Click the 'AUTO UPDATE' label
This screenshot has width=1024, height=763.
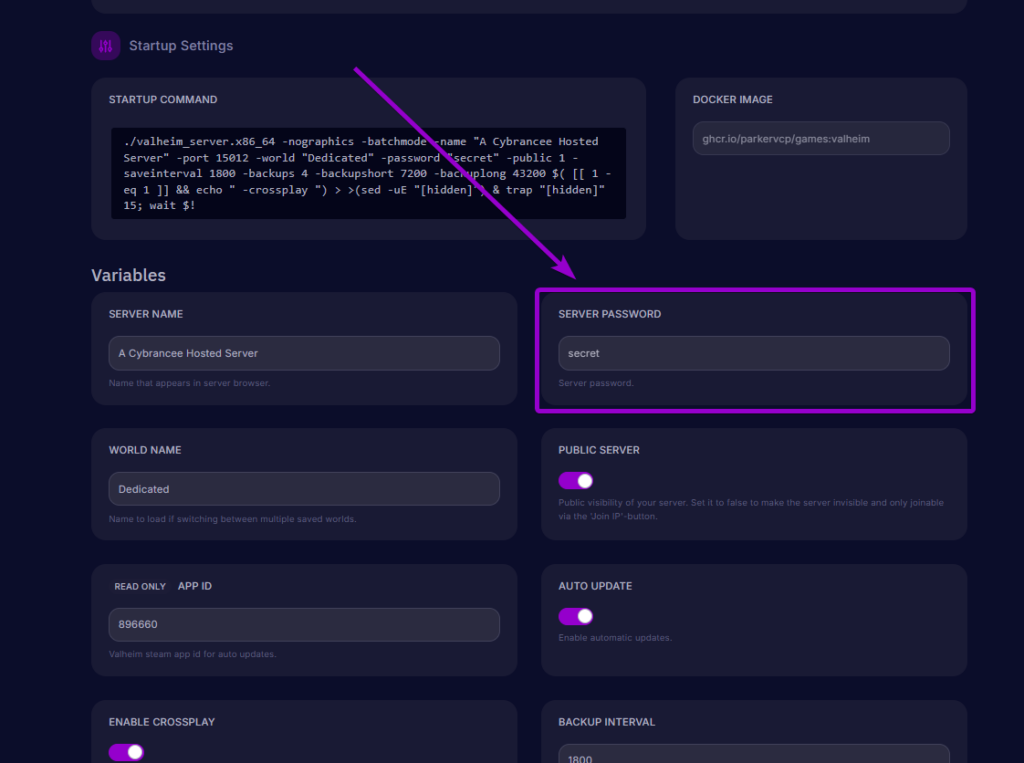click(x=595, y=586)
